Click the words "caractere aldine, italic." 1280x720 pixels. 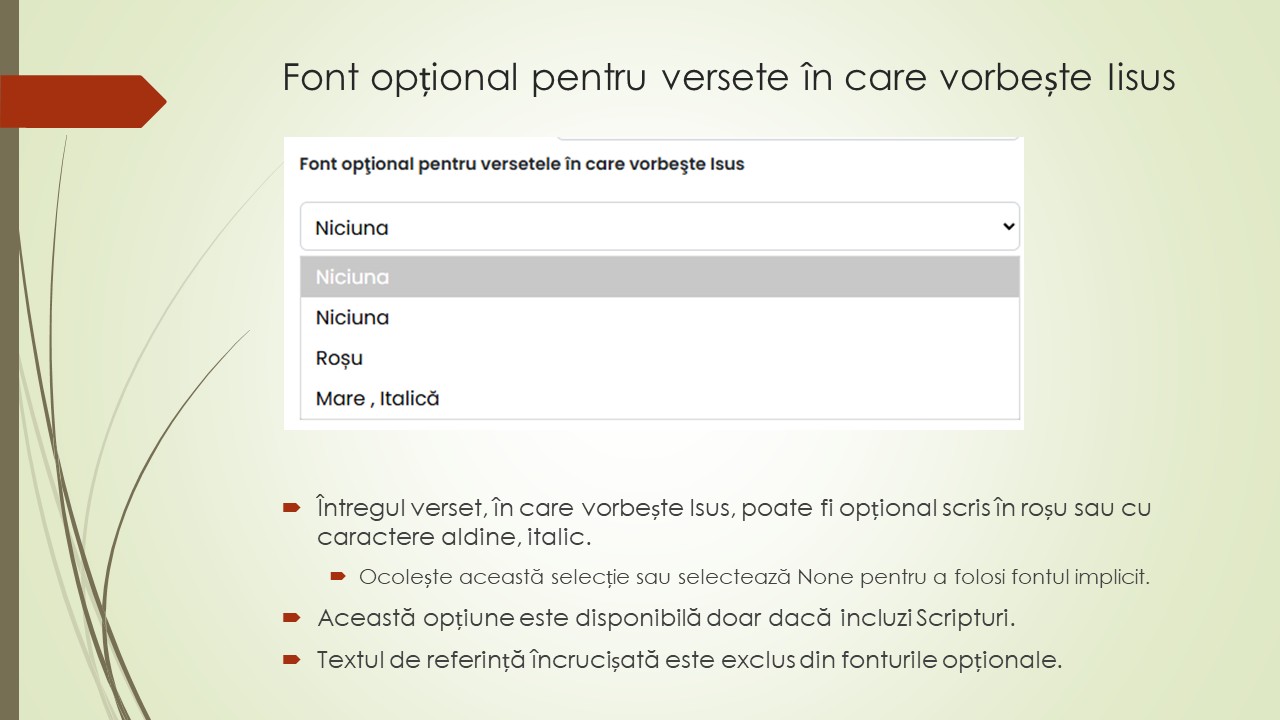[454, 537]
